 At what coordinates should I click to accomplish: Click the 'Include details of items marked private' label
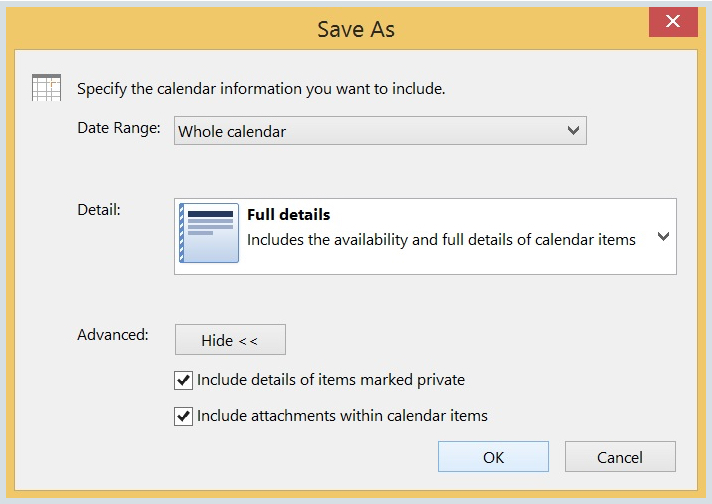(x=330, y=380)
